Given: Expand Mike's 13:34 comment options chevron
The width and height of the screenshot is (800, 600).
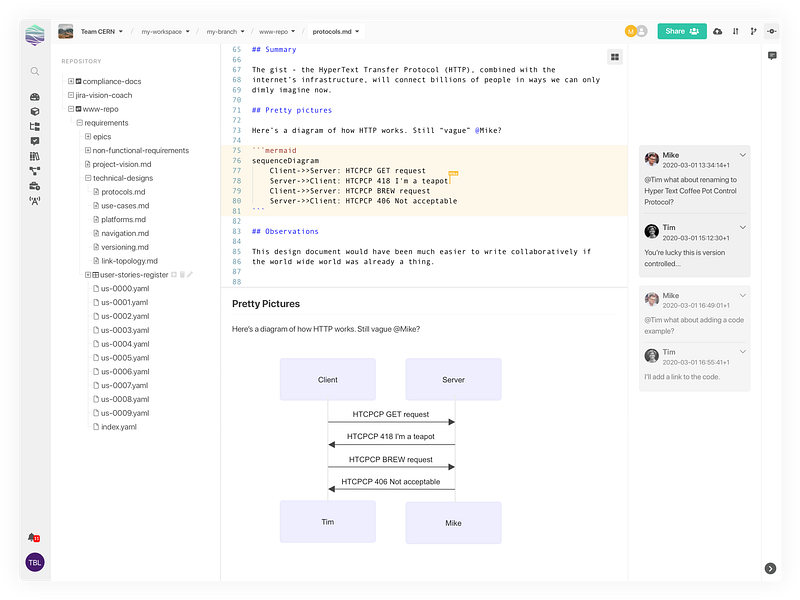Looking at the screenshot, I should click(x=742, y=155).
